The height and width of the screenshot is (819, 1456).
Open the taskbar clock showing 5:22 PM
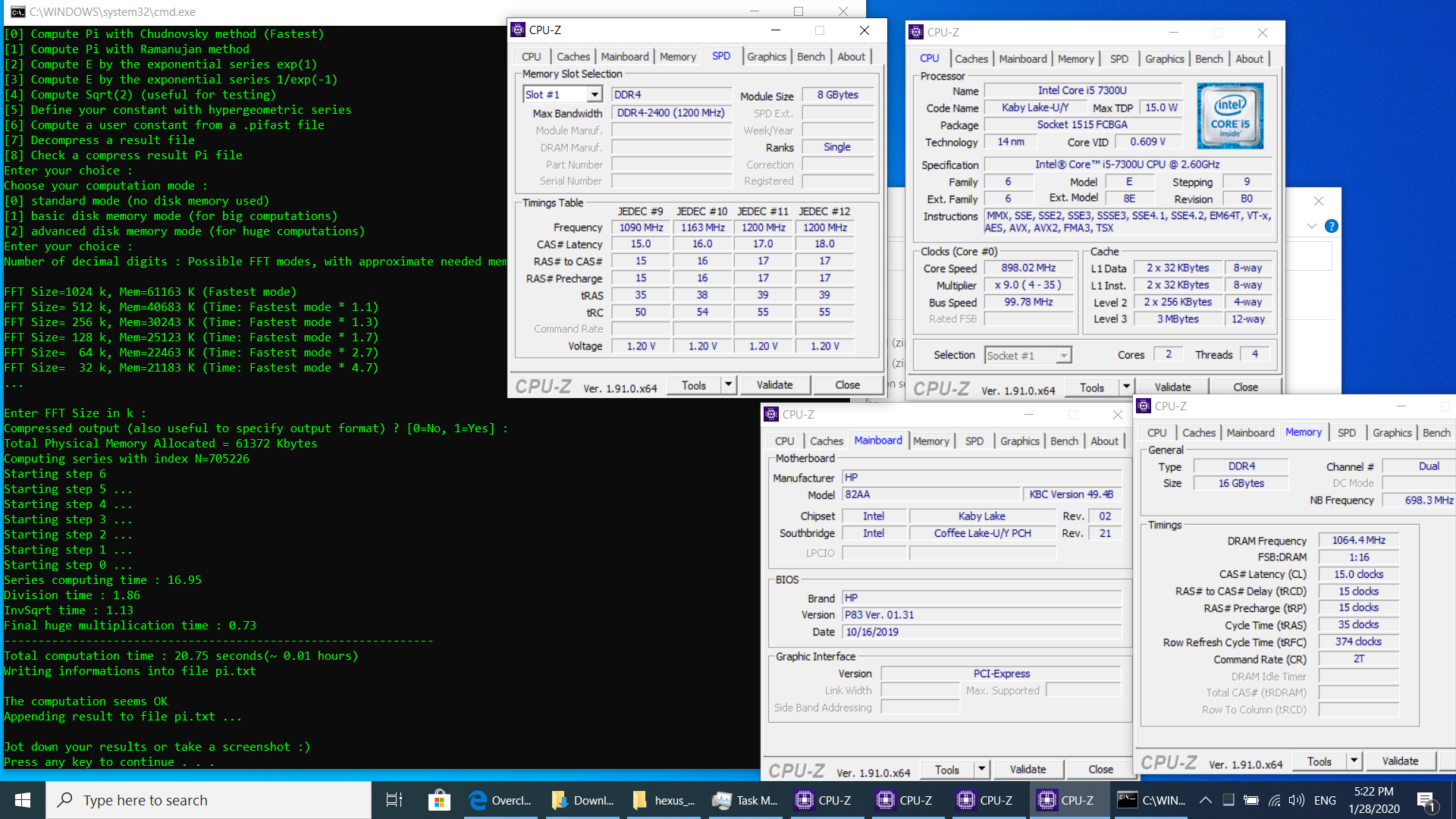(1373, 800)
